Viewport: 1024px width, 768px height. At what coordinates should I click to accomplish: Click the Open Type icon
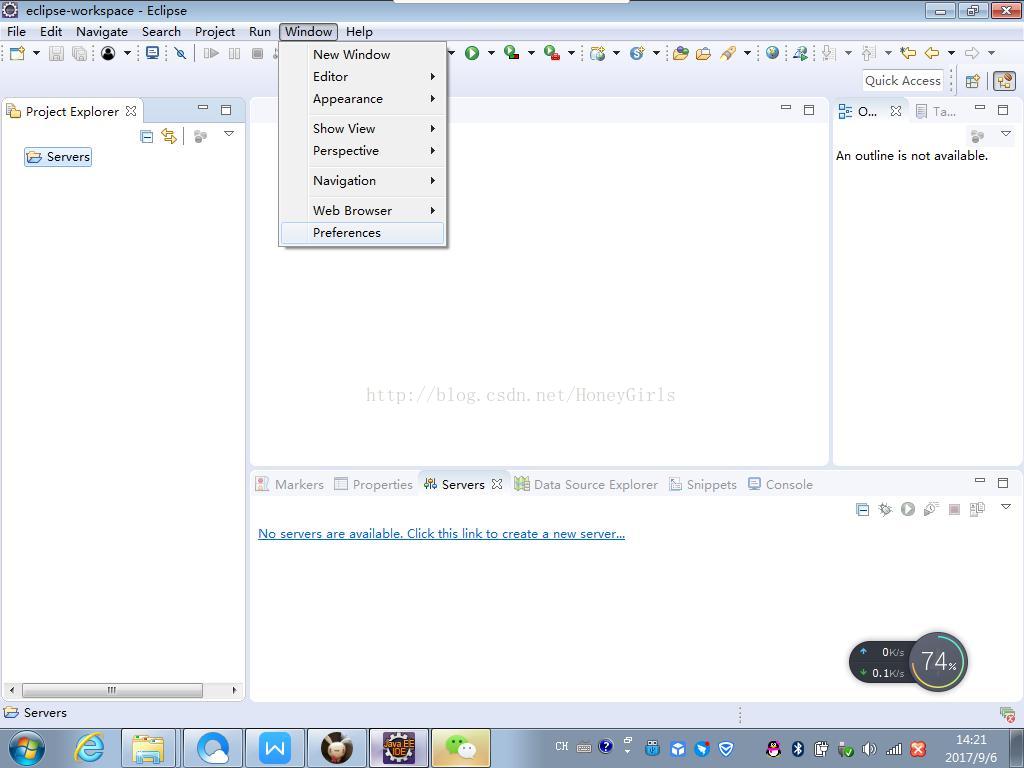point(680,54)
